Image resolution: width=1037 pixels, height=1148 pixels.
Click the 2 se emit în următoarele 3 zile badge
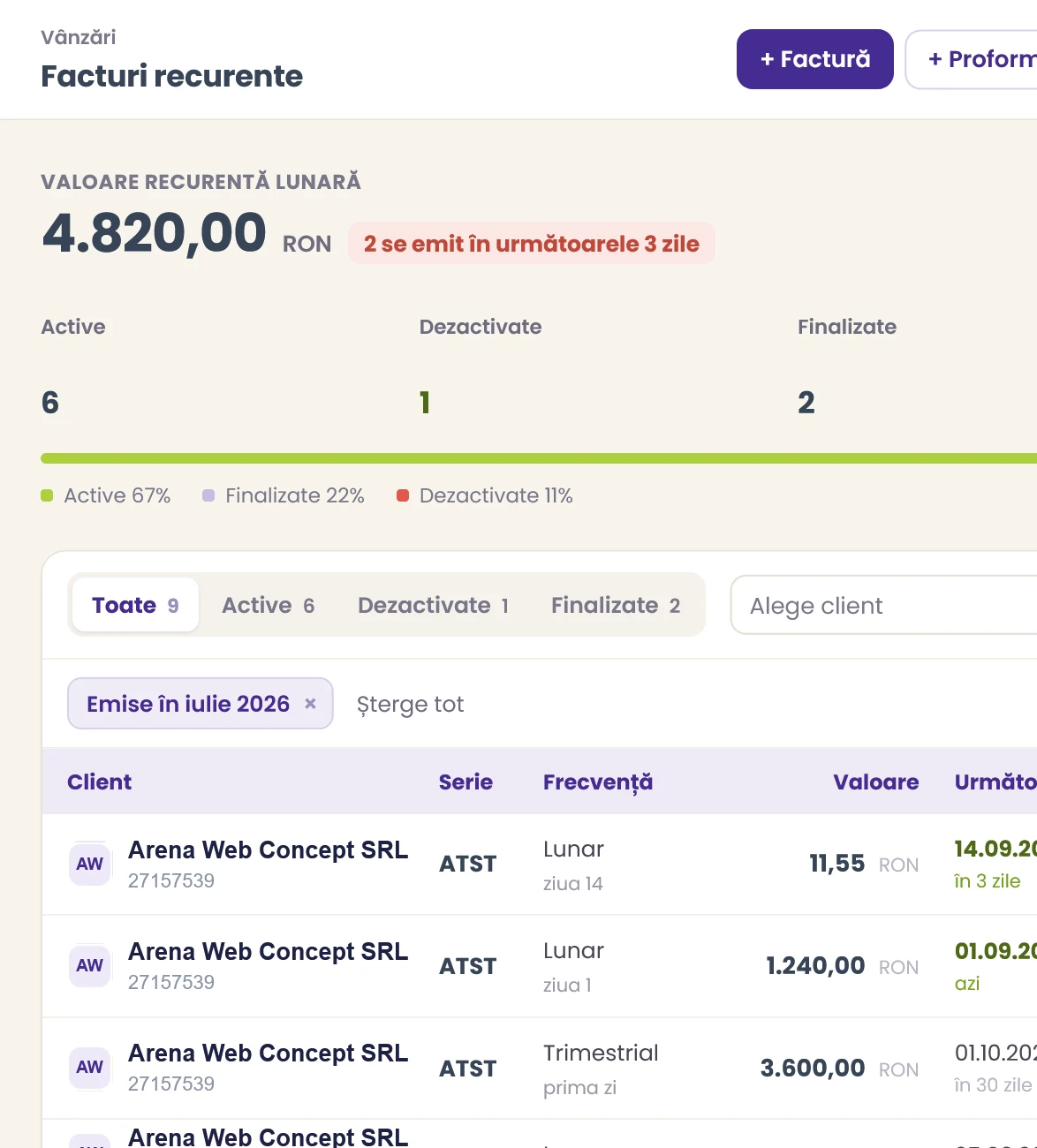(x=531, y=244)
